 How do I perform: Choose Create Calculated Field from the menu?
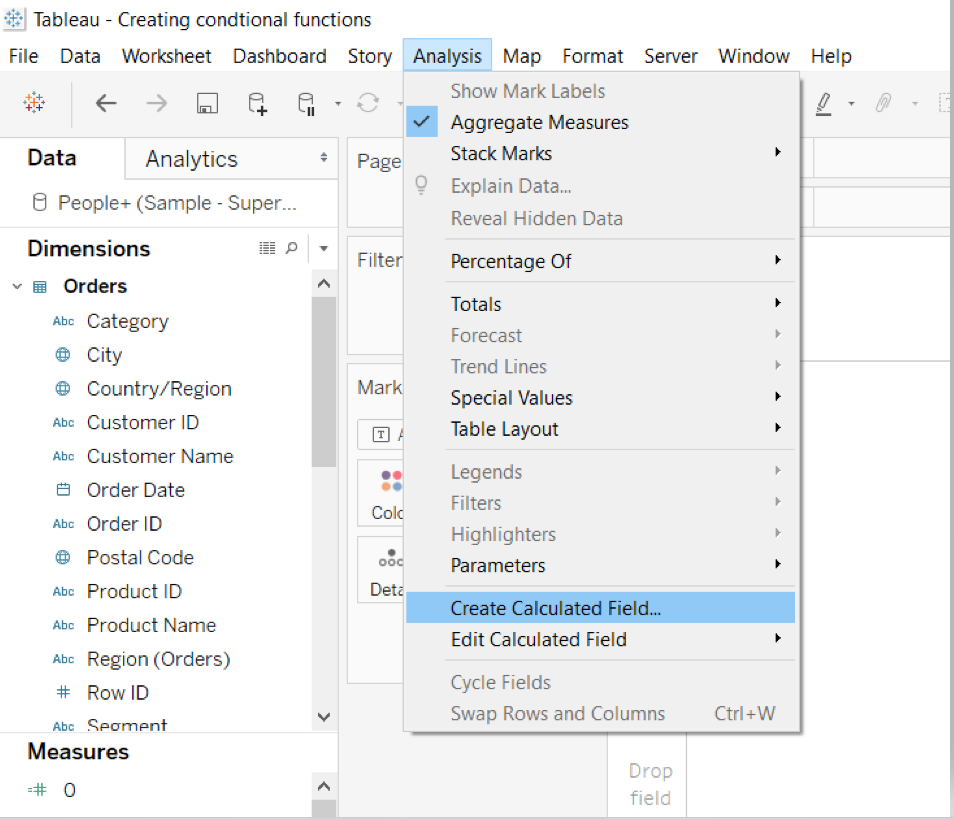point(601,608)
